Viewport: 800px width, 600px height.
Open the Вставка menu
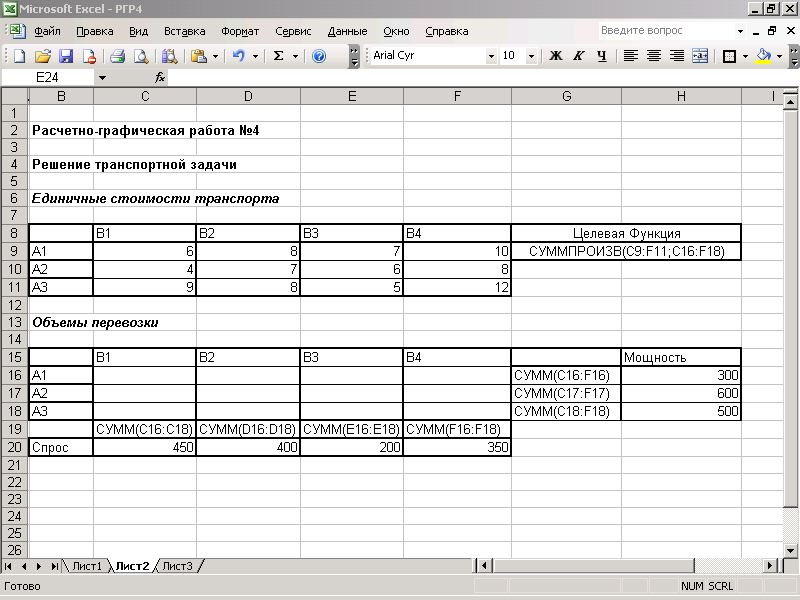[184, 31]
